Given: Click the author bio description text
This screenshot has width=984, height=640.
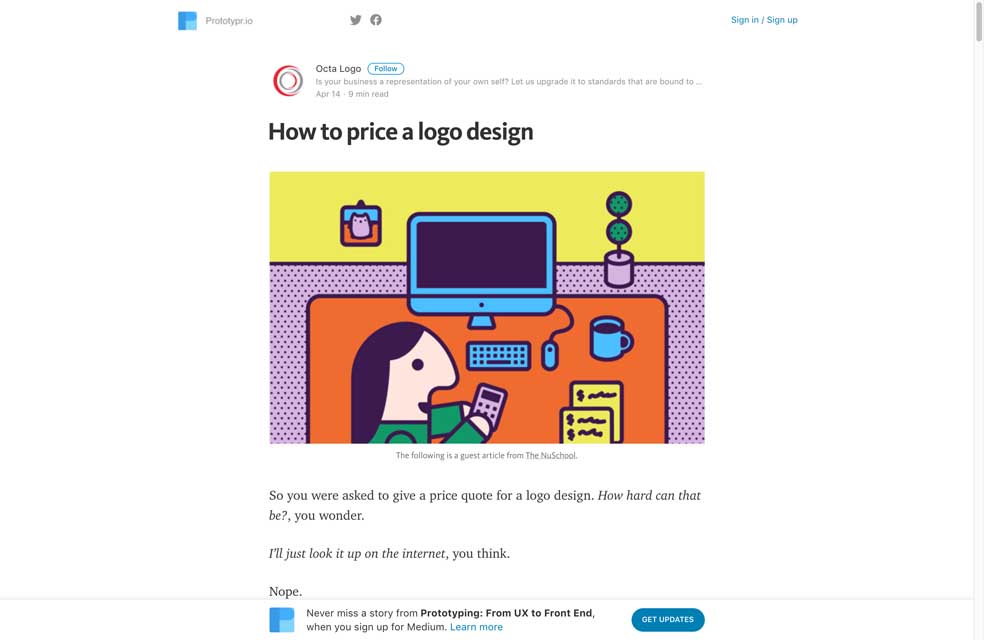Looking at the screenshot, I should coord(508,82).
